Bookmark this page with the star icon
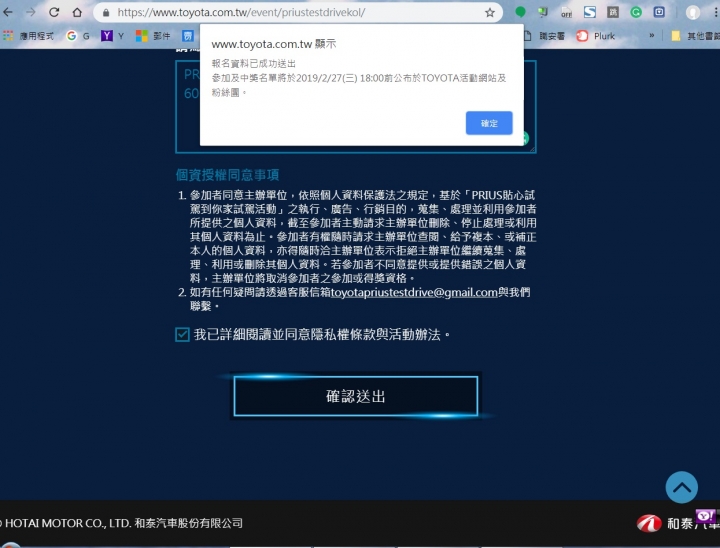This screenshot has height=548, width=720. [x=489, y=13]
